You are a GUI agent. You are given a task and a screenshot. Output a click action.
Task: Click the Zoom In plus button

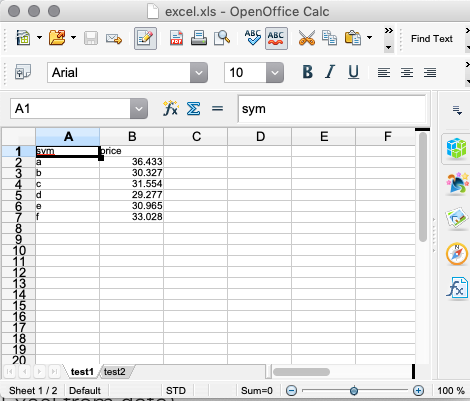[x=418, y=390]
